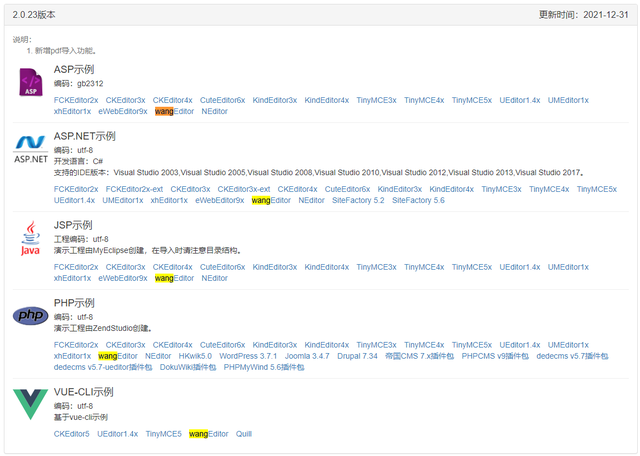Image resolution: width=640 pixels, height=456 pixels.
Task: Open FCKEditor2x-ext link under ASP.NET示例
Action: (x=134, y=189)
